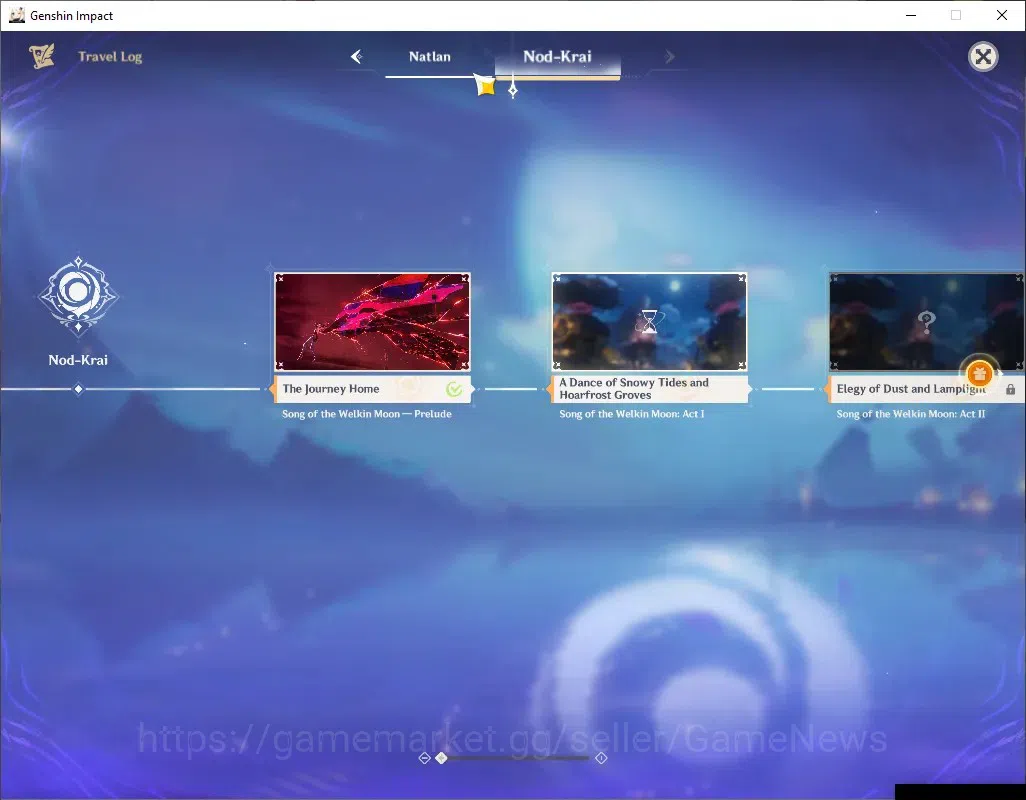
Task: Close the Genshin Impact window
Action: [1002, 15]
